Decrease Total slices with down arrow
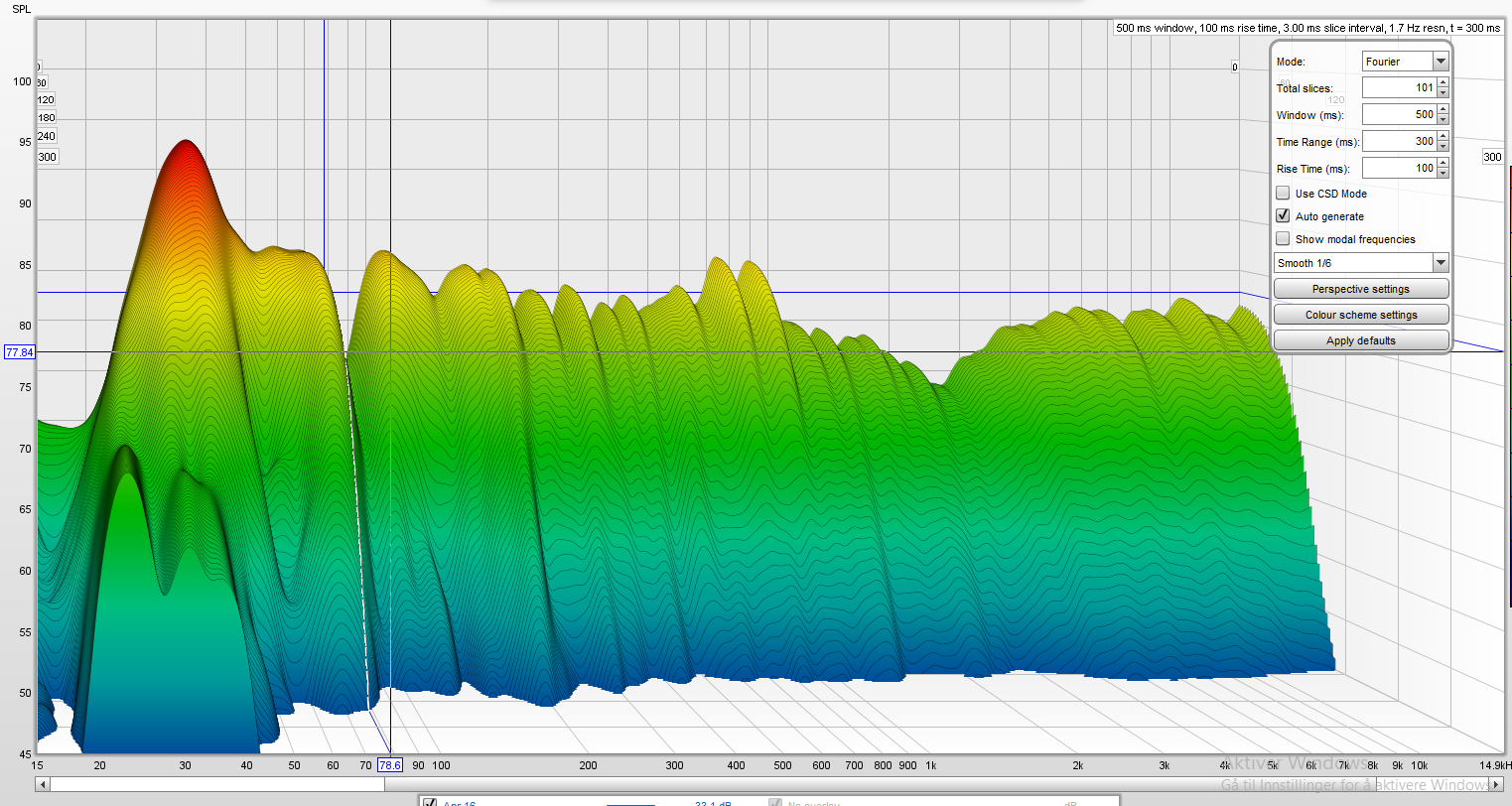 [1443, 92]
